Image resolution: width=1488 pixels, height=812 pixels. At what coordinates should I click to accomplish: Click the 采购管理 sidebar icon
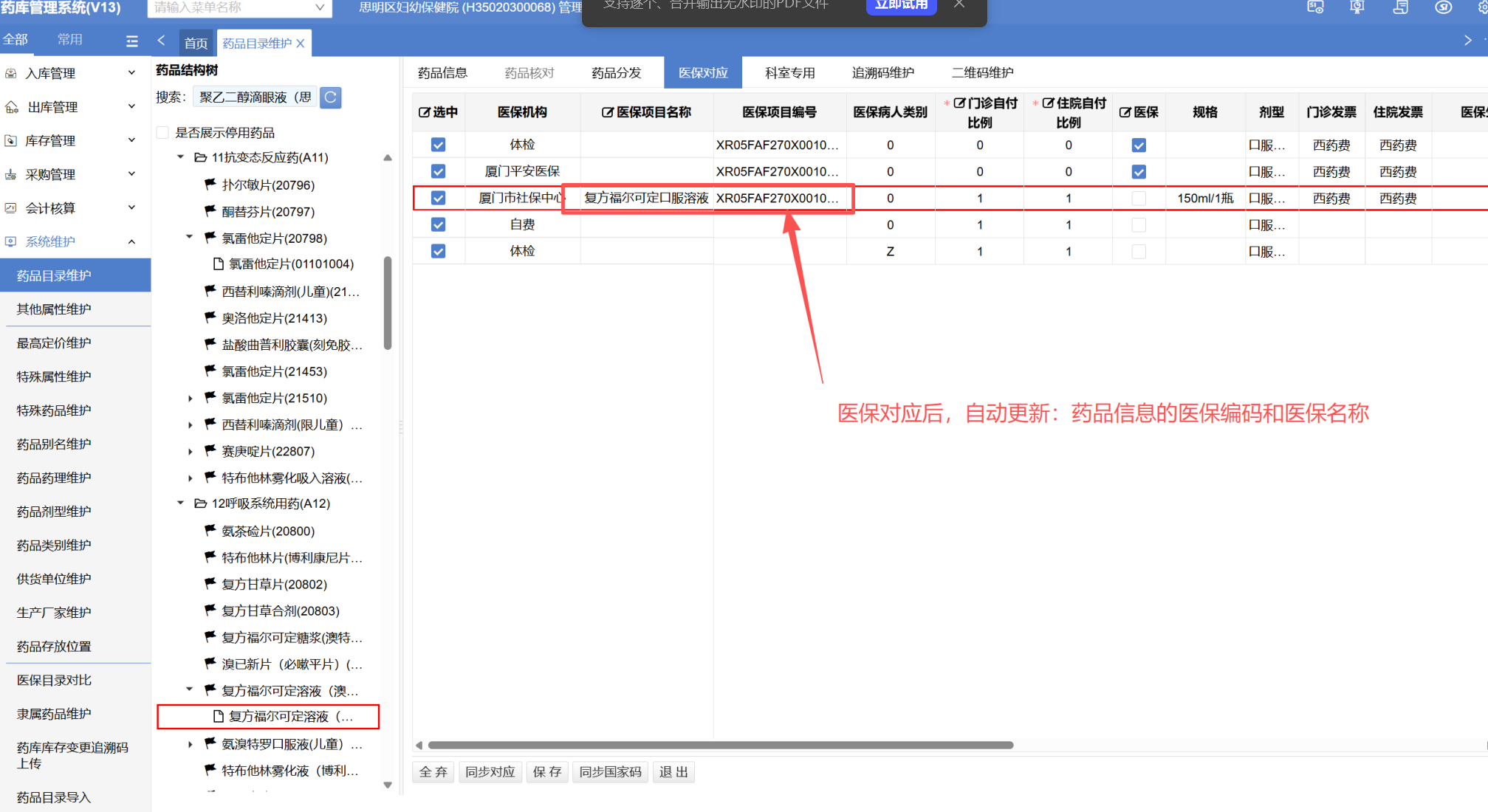(11, 174)
